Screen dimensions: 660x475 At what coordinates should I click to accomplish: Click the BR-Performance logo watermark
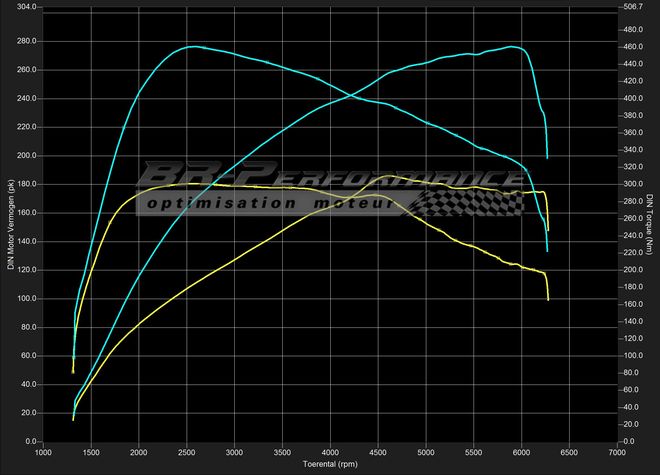pyautogui.click(x=330, y=175)
